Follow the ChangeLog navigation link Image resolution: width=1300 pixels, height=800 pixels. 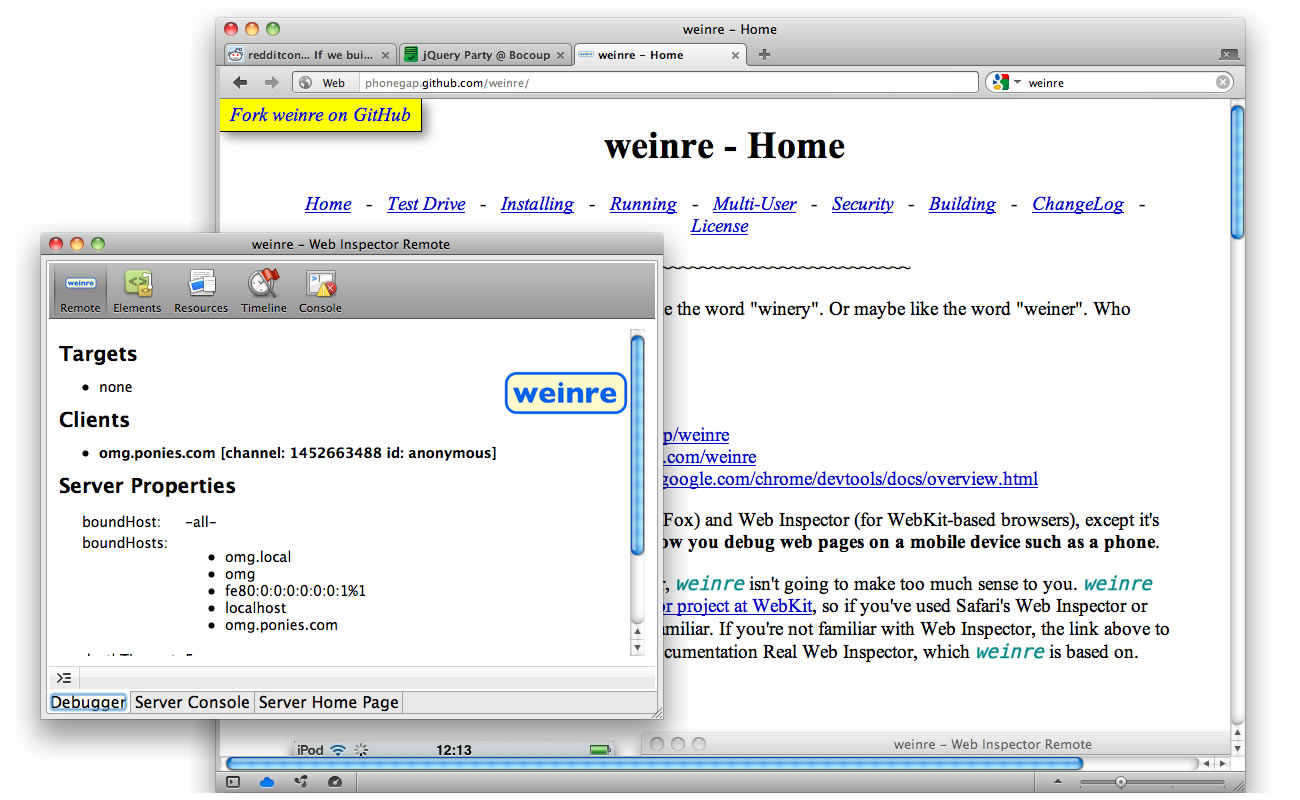1077,204
